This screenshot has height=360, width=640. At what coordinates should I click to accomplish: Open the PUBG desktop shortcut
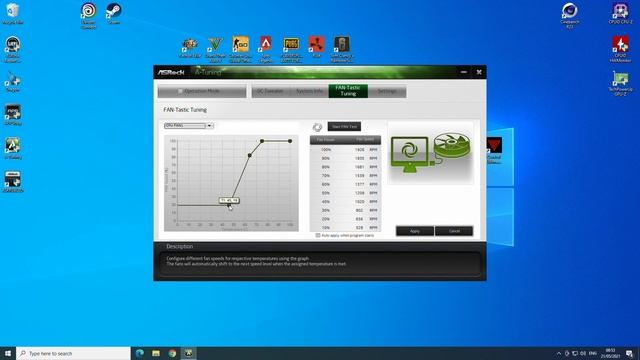(291, 49)
